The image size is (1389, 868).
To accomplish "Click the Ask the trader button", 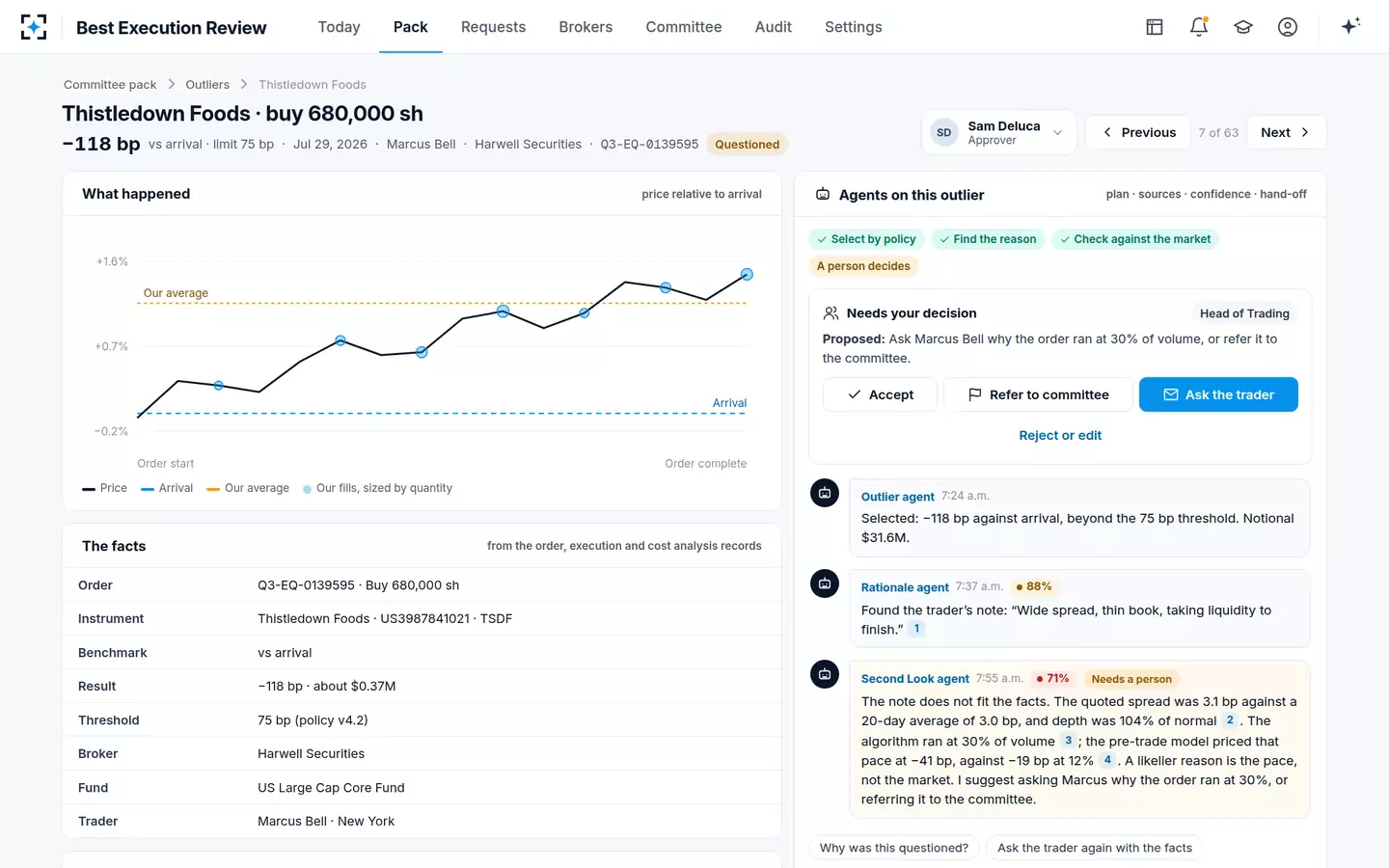I will pyautogui.click(x=1218, y=394).
